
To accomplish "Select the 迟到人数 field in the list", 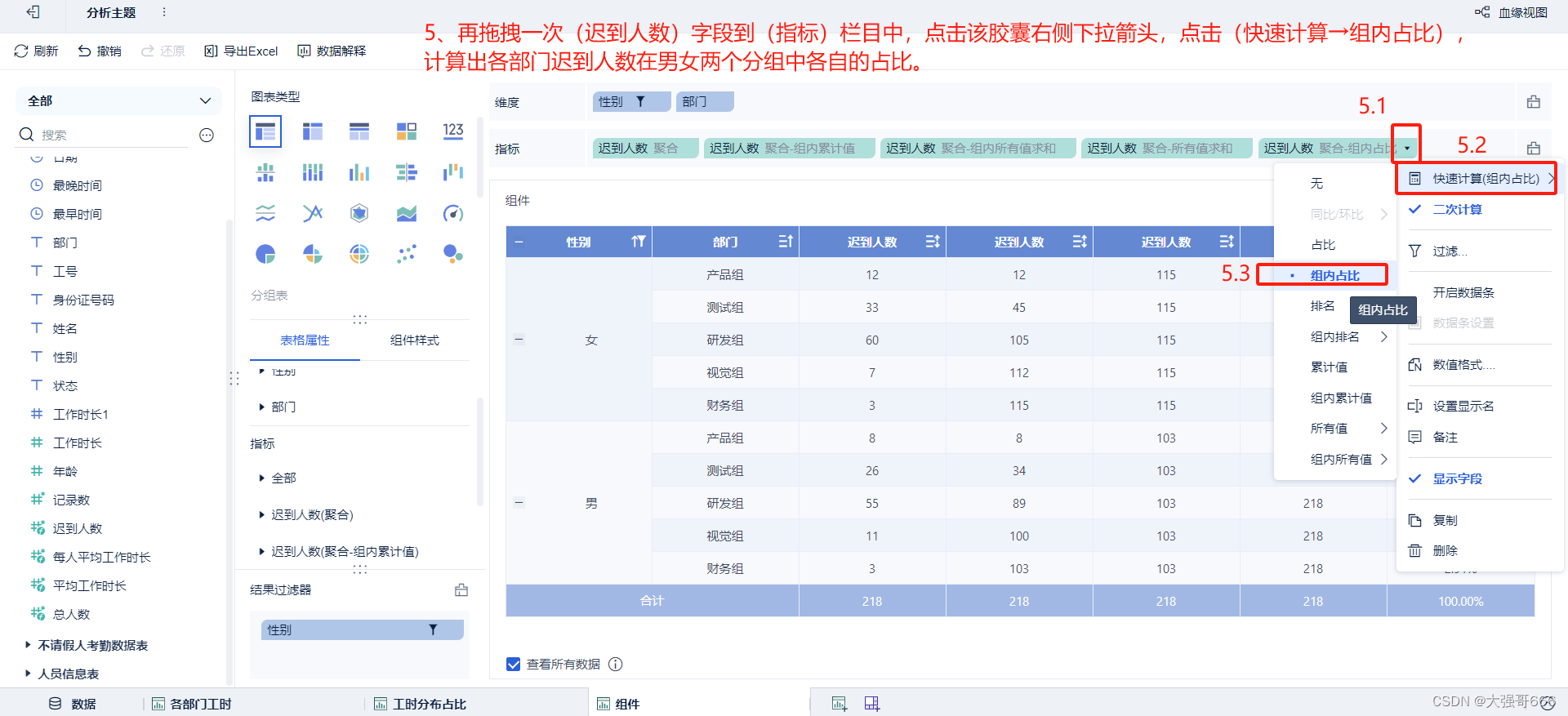I will pyautogui.click(x=78, y=528).
